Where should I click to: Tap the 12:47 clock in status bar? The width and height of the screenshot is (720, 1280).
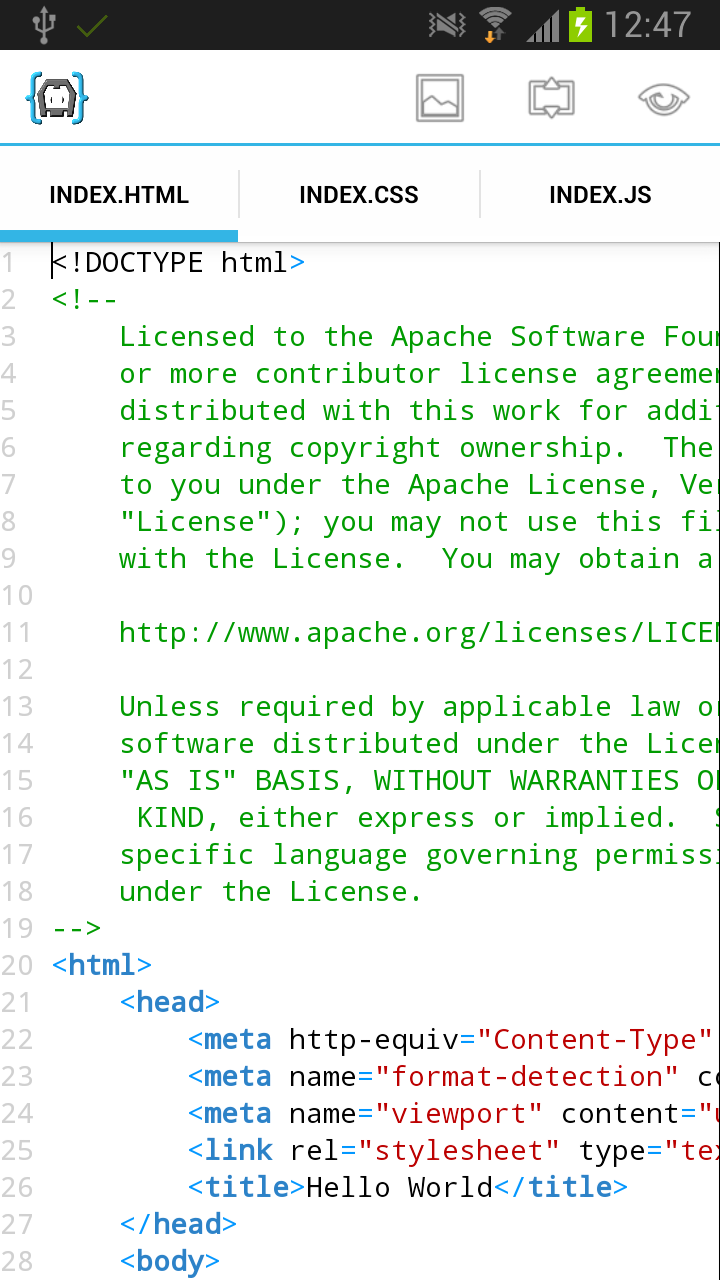(648, 25)
